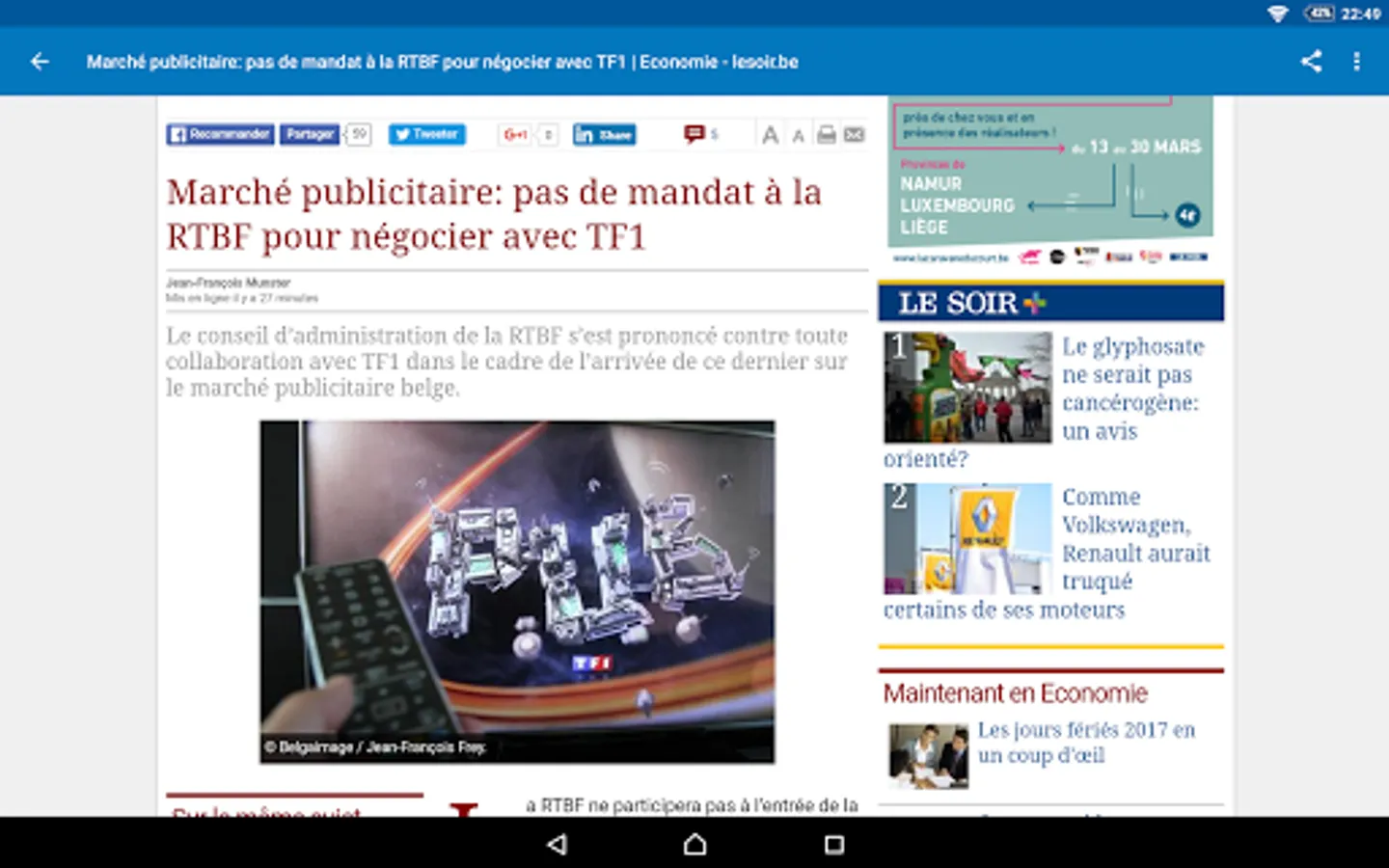
Task: Click the Facebook share count 59
Action: coord(359,134)
